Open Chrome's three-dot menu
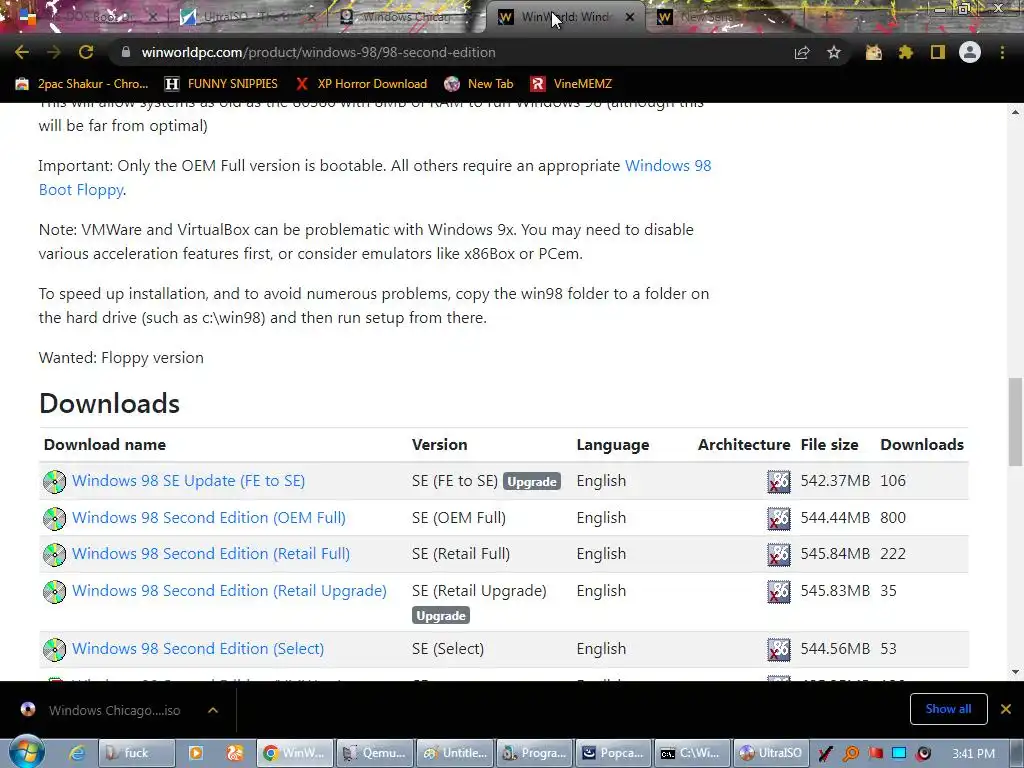This screenshot has height=768, width=1024. pyautogui.click(x=1002, y=52)
